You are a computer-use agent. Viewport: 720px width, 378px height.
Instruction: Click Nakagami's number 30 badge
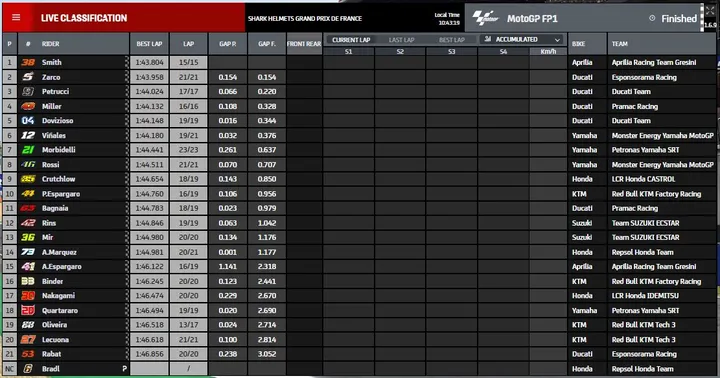click(28, 295)
